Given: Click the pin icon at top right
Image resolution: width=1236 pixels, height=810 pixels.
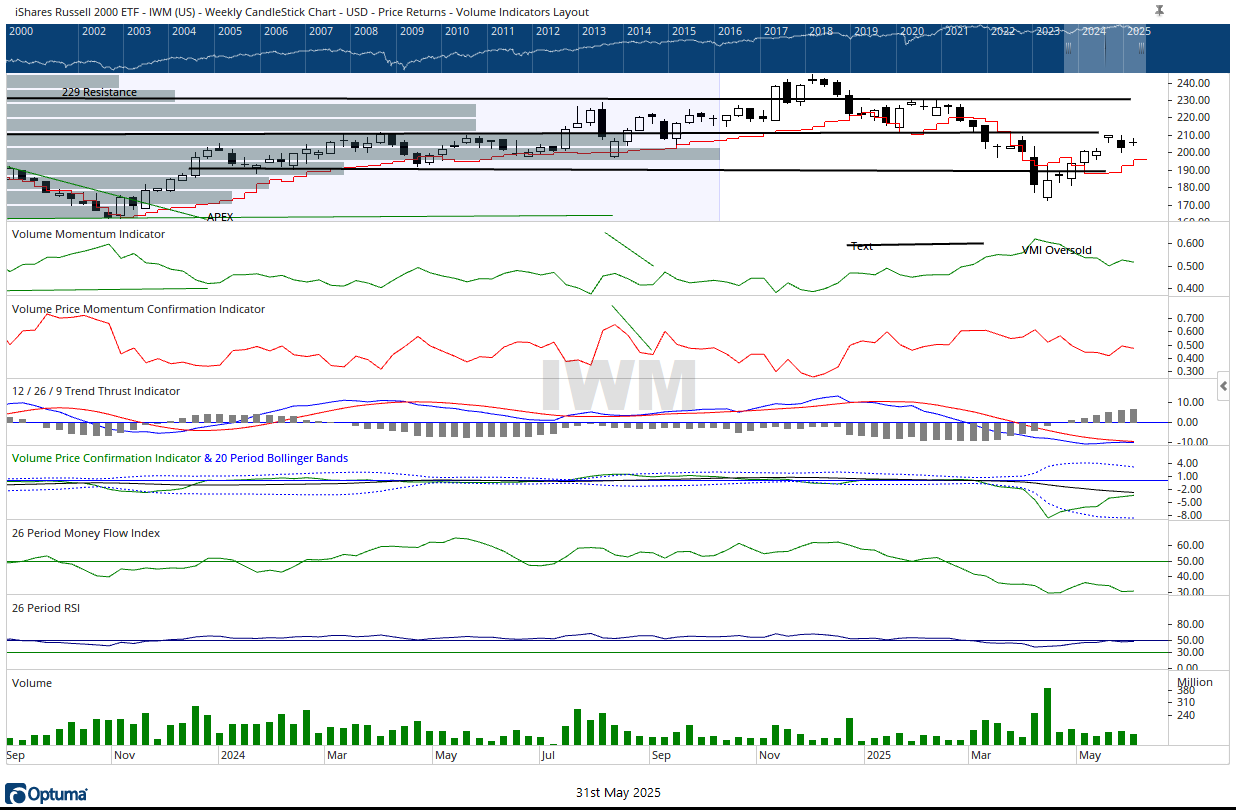Looking at the screenshot, I should [x=1159, y=10].
